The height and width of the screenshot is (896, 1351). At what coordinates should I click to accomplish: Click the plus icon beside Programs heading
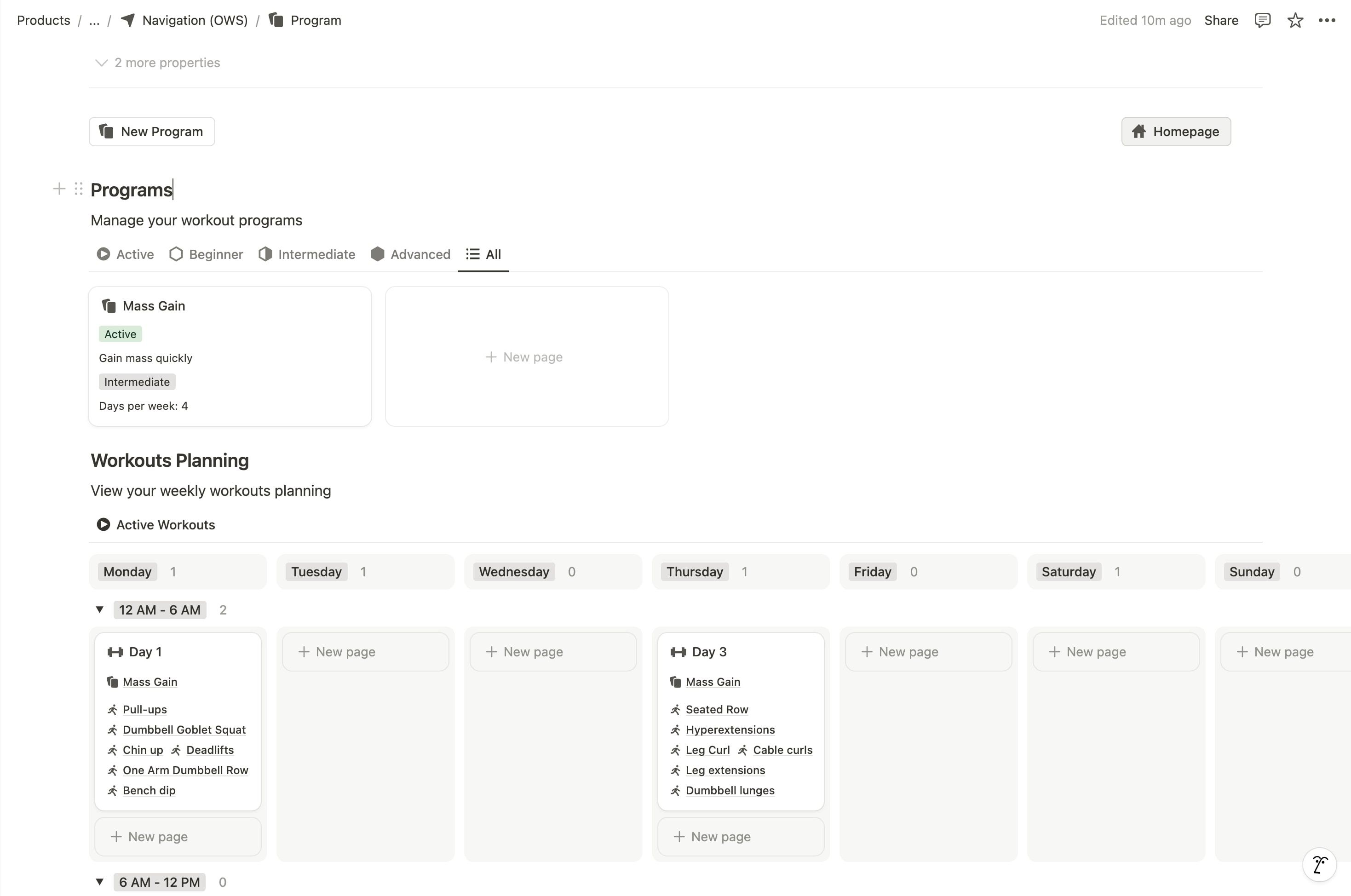[59, 189]
